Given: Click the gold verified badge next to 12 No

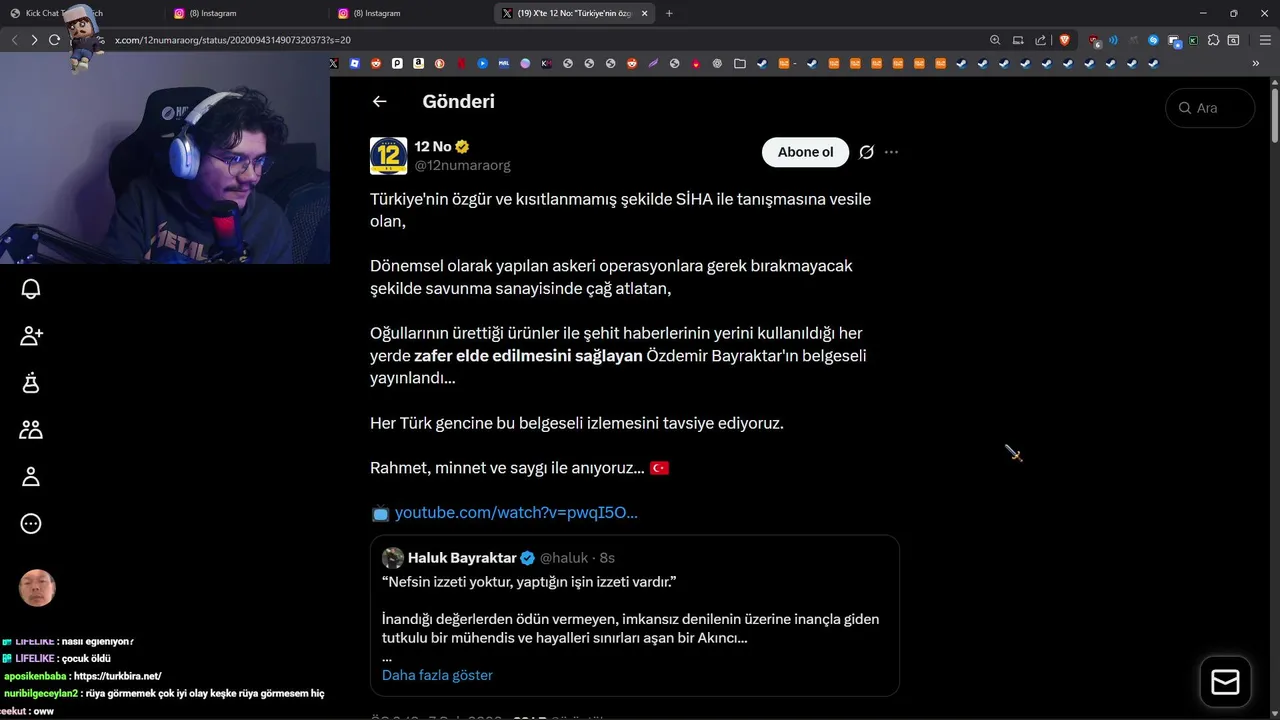Looking at the screenshot, I should [x=463, y=147].
